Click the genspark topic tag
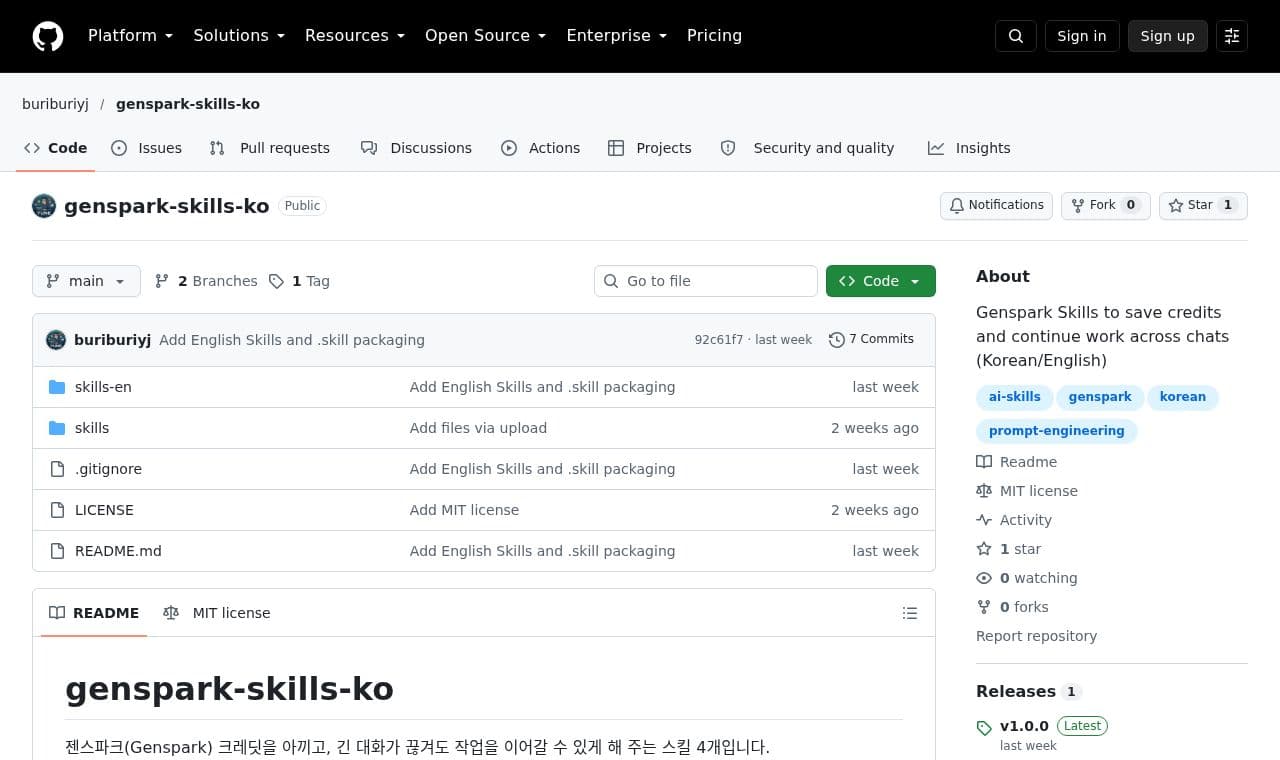 1100,397
